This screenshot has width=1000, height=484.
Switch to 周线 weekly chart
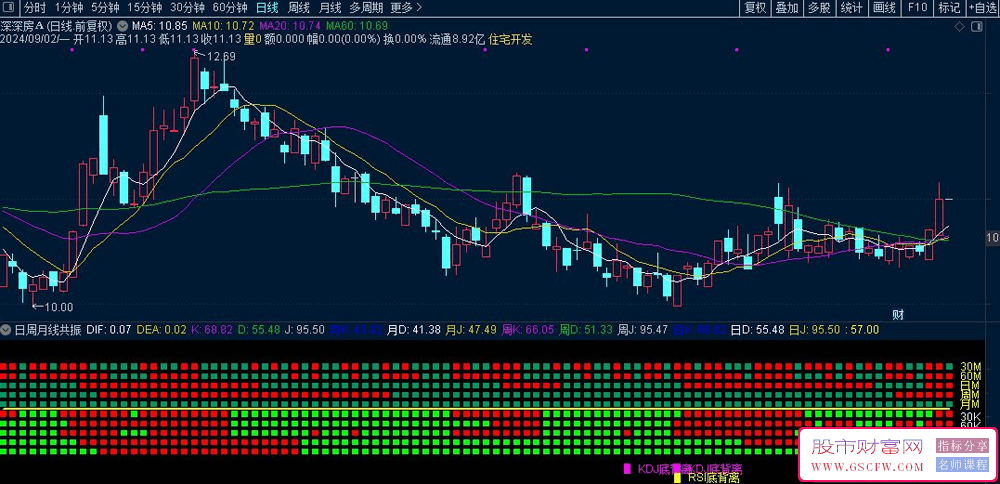tap(298, 8)
